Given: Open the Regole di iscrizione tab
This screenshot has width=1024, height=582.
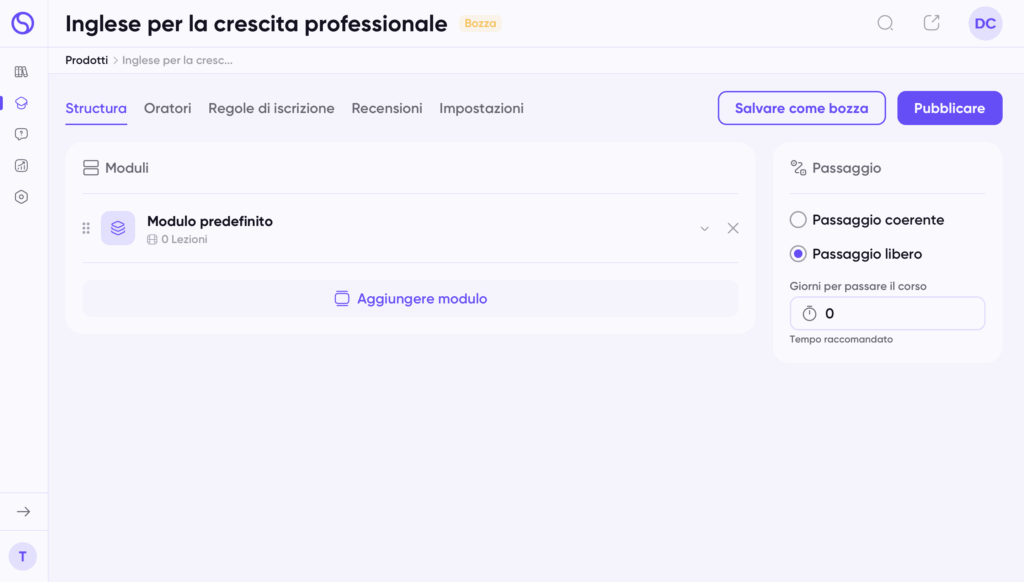Looking at the screenshot, I should (271, 108).
